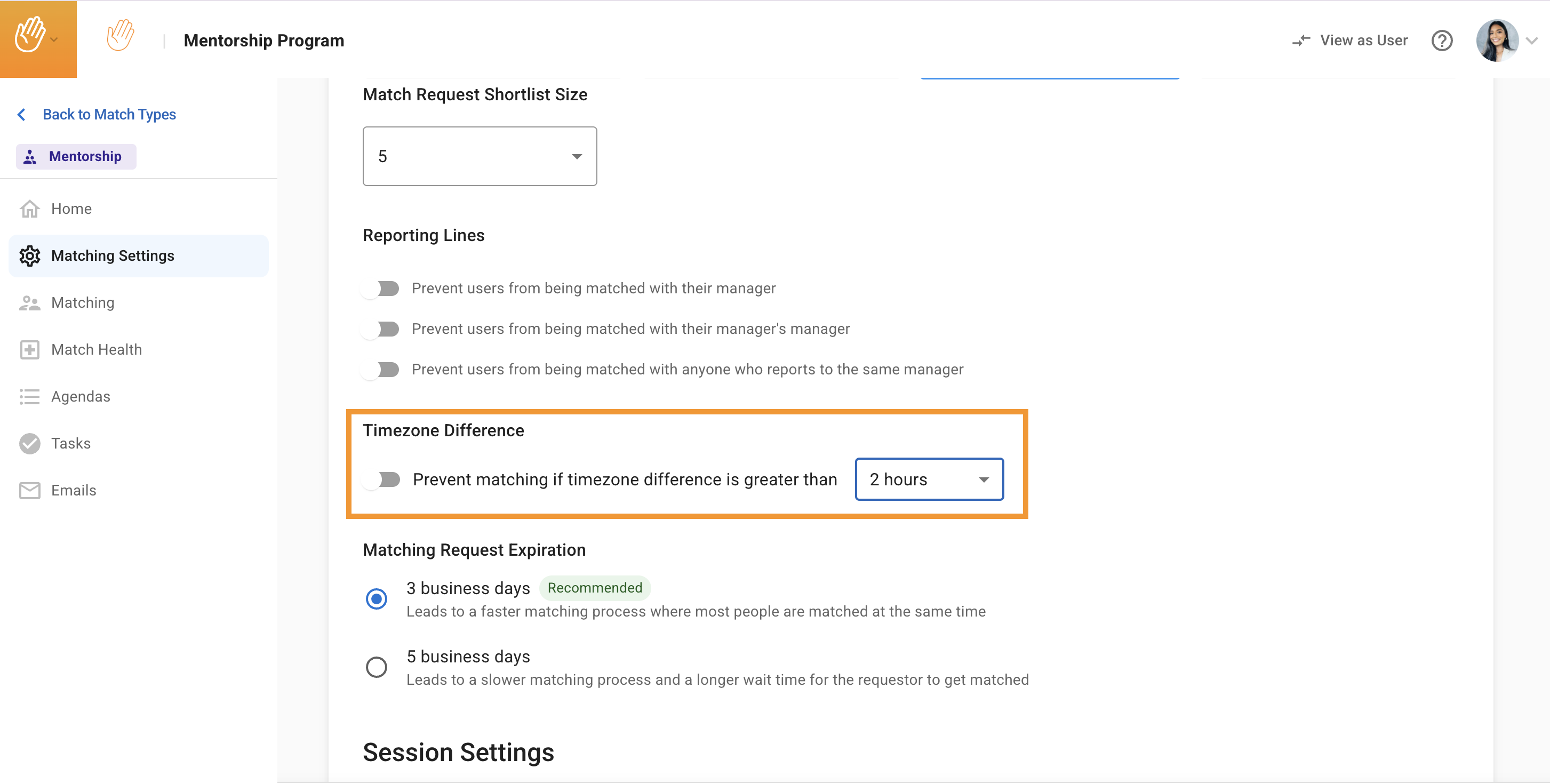Image resolution: width=1550 pixels, height=784 pixels.
Task: Click the Agendas list icon
Action: (29, 396)
